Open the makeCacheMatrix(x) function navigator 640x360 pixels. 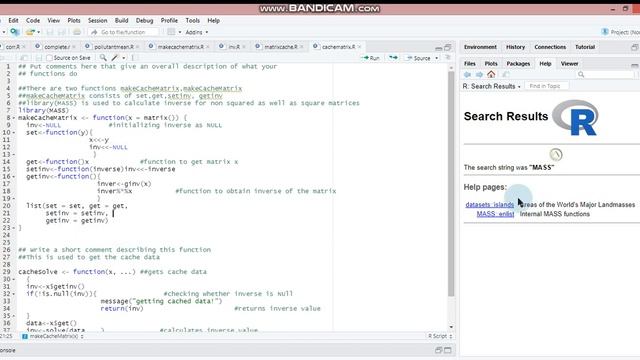pyautogui.click(x=53, y=336)
